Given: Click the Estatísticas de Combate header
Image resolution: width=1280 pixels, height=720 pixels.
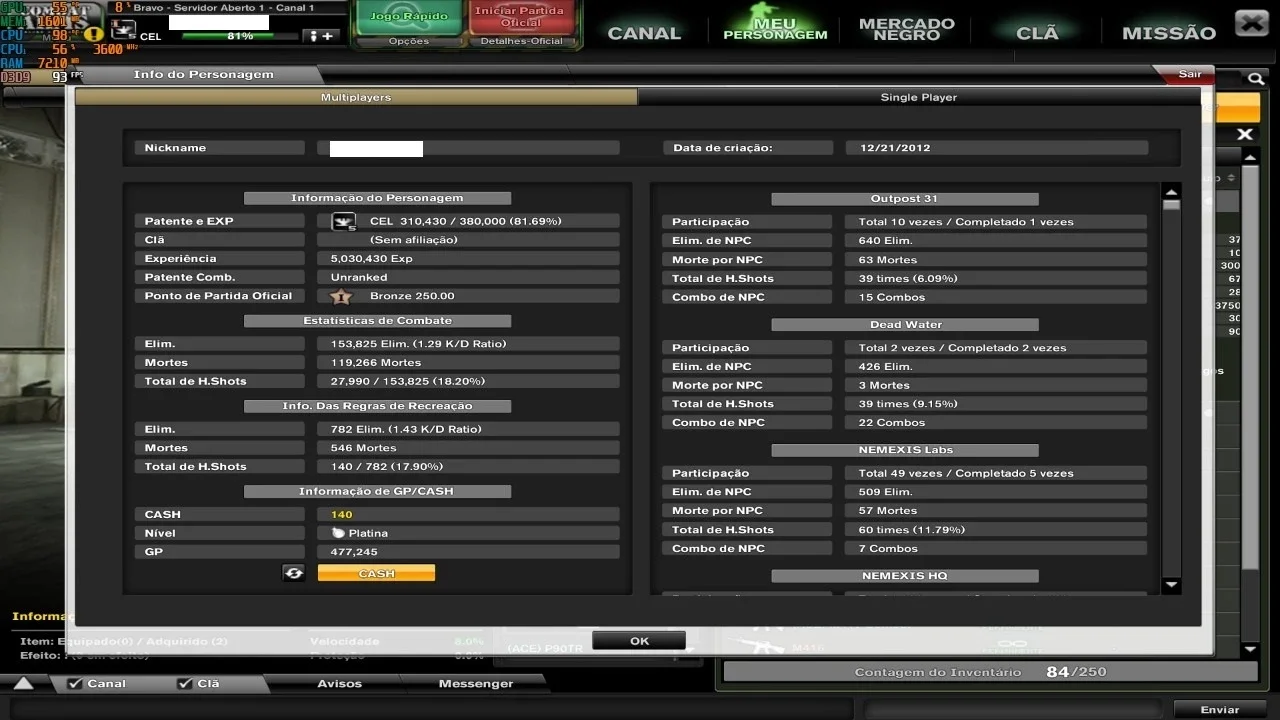Looking at the screenshot, I should (x=377, y=321).
